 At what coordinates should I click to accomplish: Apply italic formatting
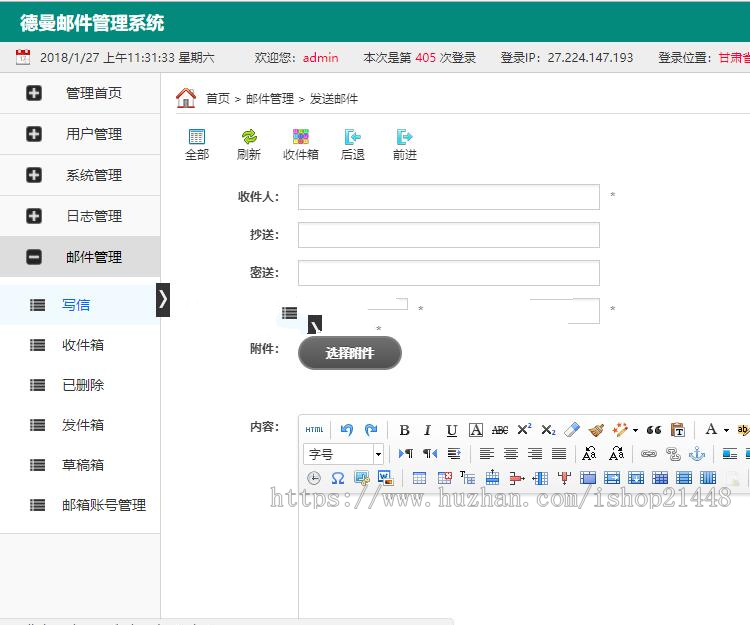point(428,430)
